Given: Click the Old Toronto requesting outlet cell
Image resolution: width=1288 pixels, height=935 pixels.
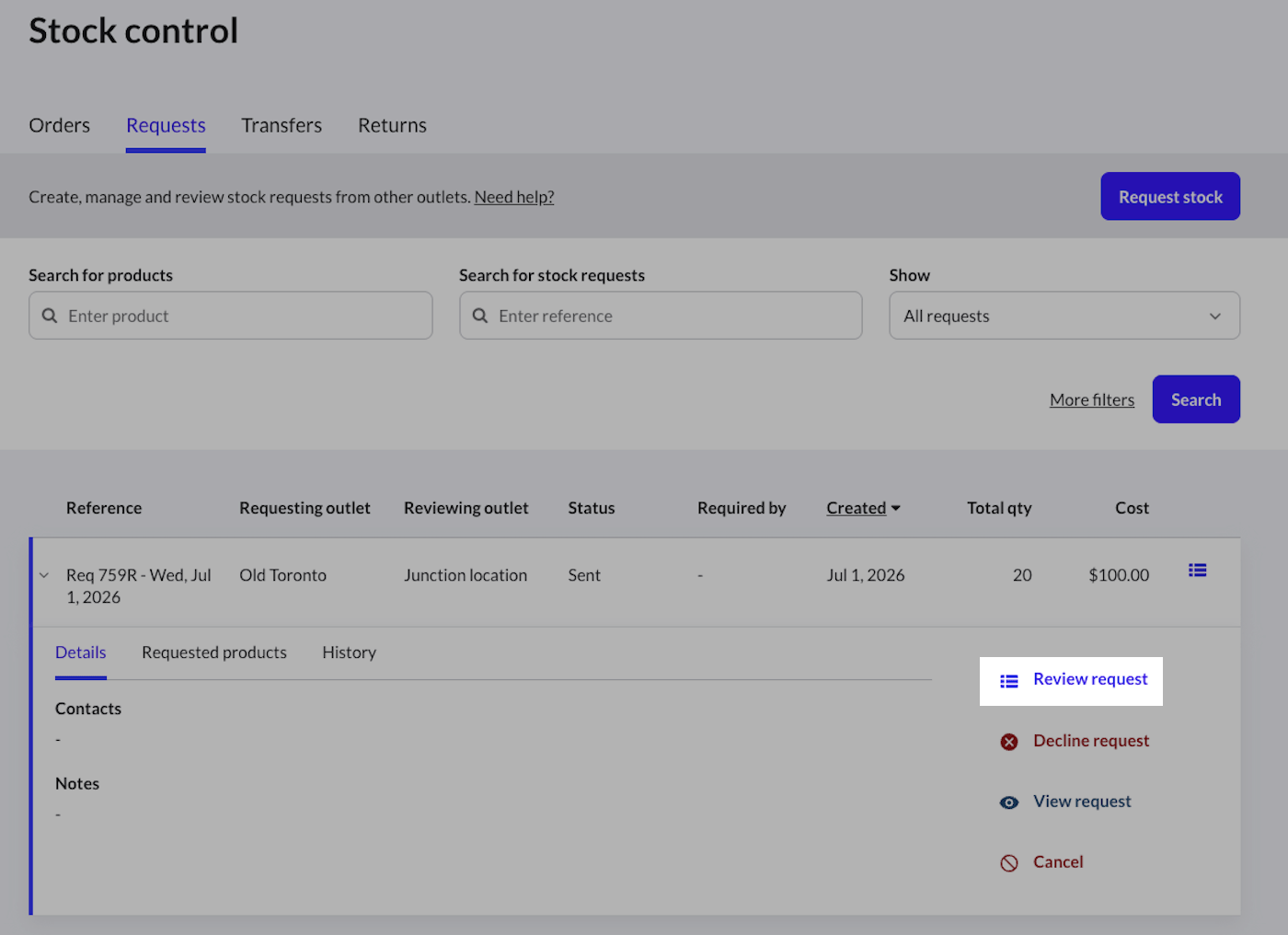Looking at the screenshot, I should point(282,575).
